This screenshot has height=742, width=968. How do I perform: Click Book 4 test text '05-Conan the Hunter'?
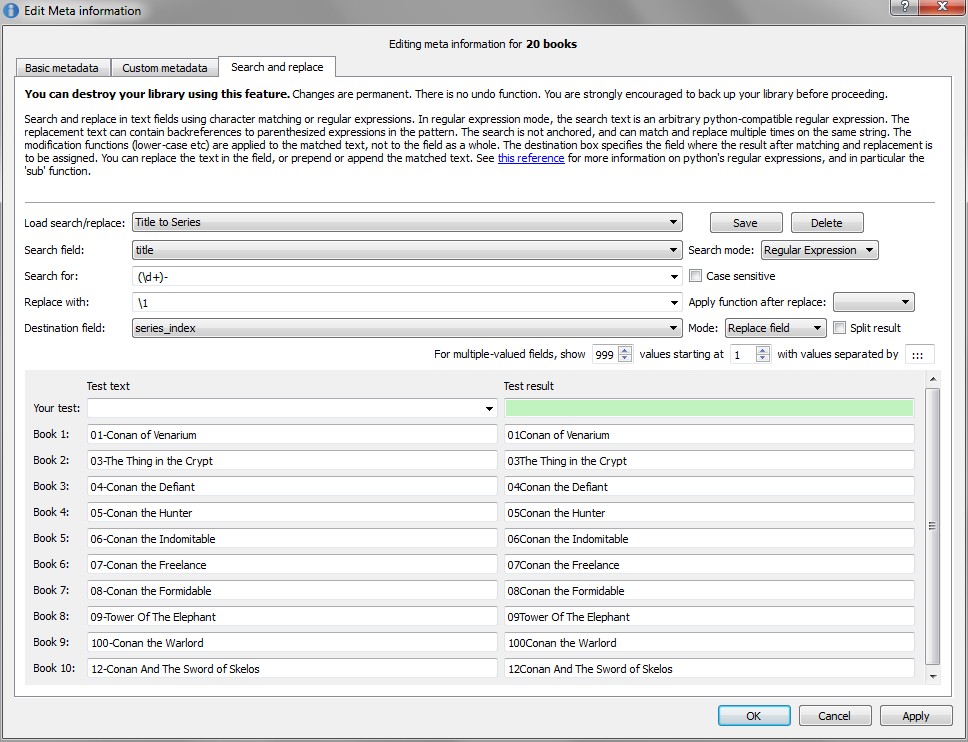click(x=292, y=512)
